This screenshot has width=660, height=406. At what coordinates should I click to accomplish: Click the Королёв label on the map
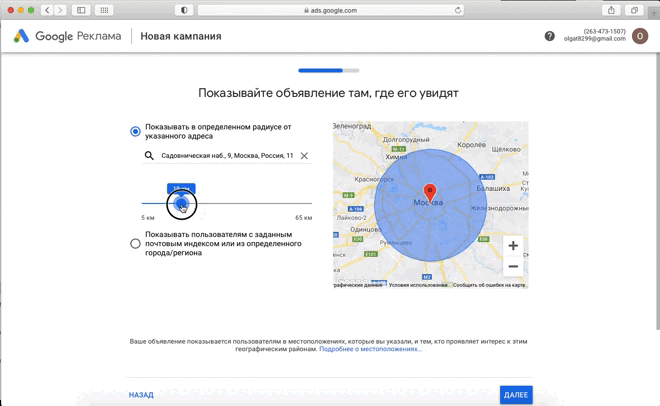(471, 145)
